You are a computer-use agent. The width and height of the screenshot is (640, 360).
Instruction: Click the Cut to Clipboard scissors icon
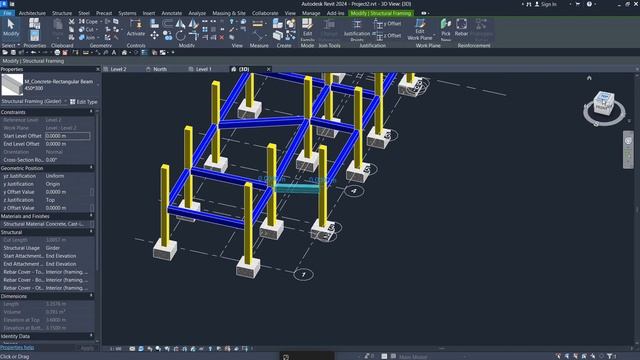tap(71, 22)
